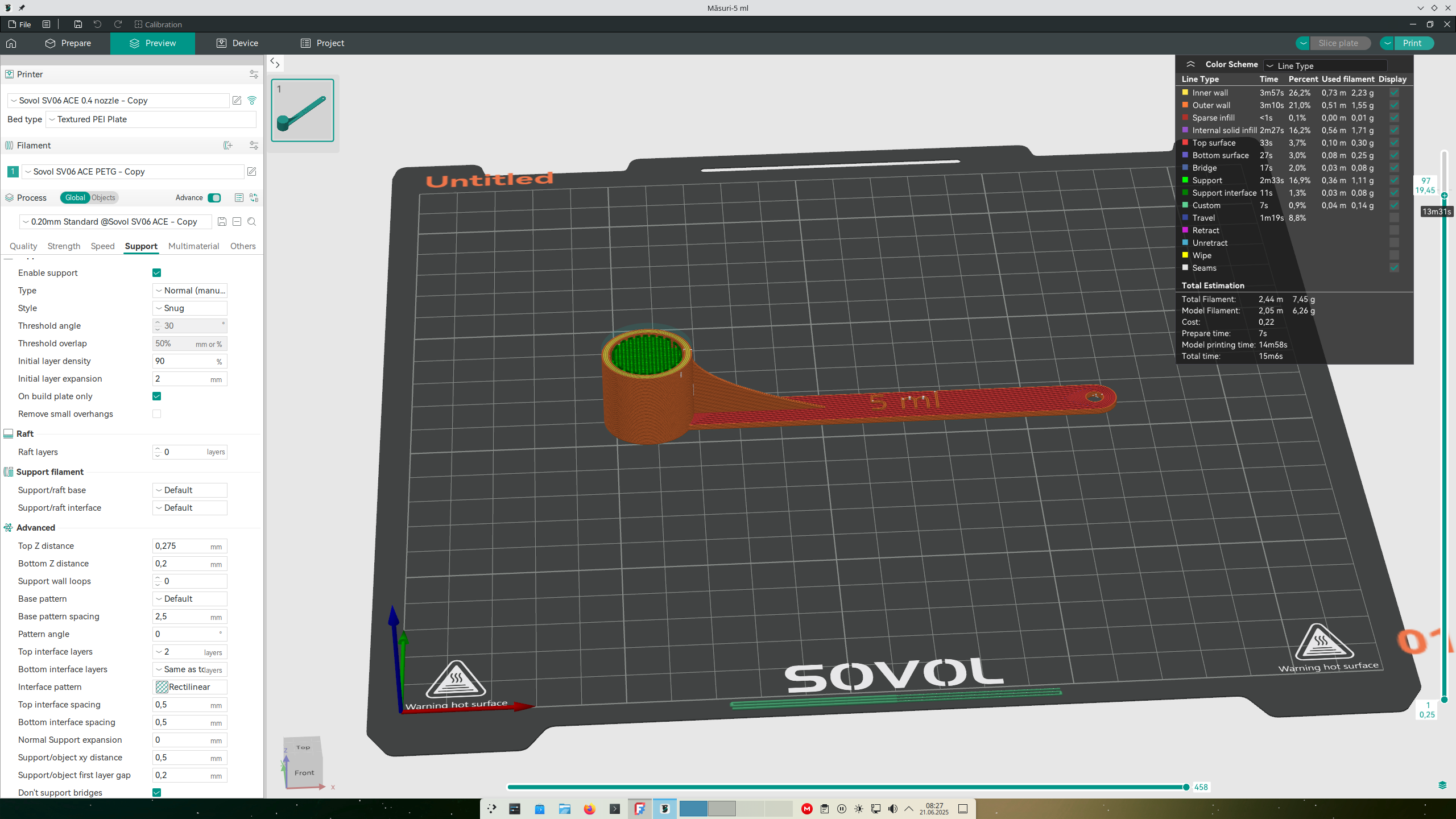Viewport: 1456px width, 819px height.
Task: Toggle On build plate only checkbox
Action: (x=157, y=396)
